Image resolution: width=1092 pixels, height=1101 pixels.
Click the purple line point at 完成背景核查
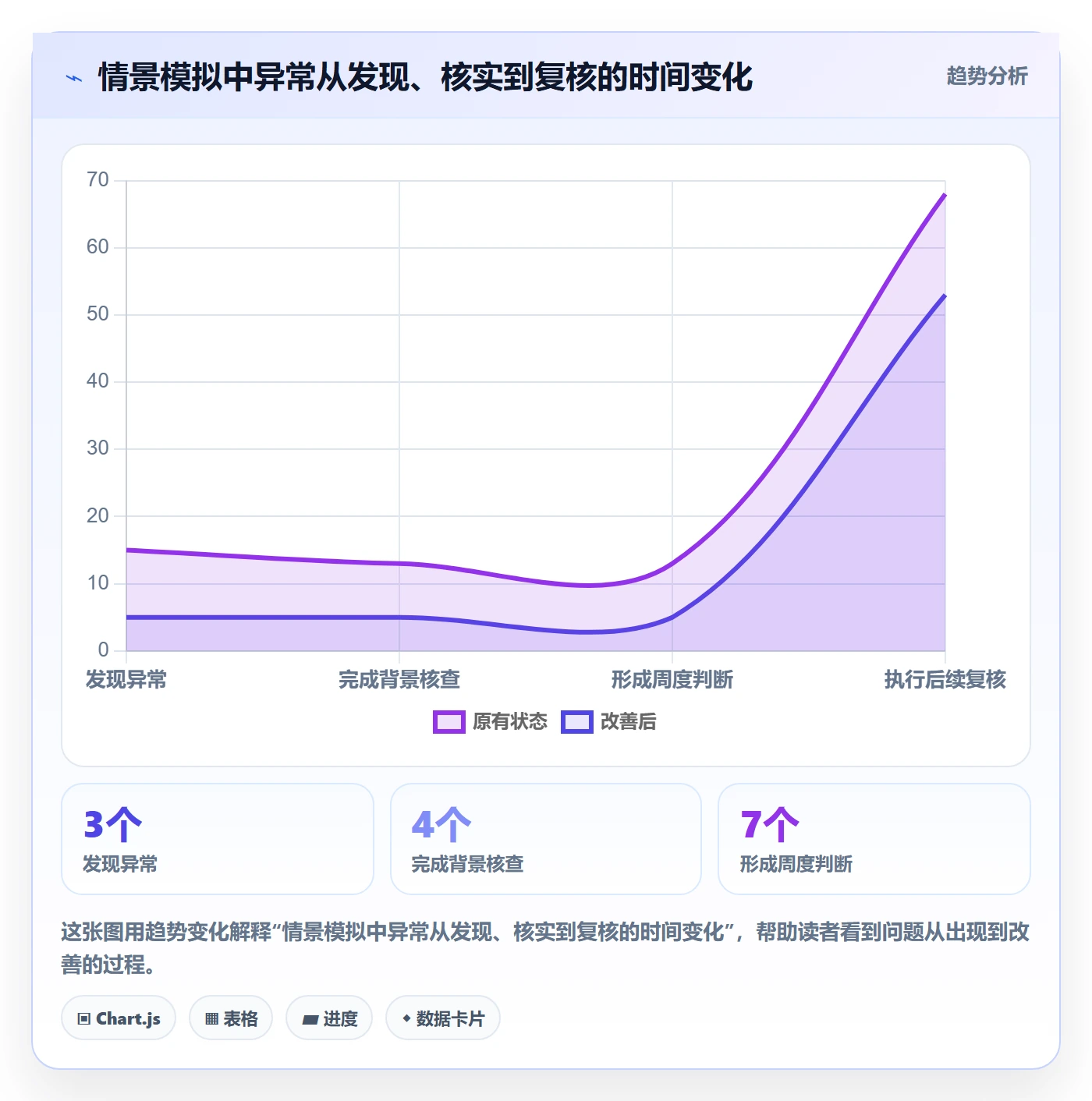[x=399, y=563]
